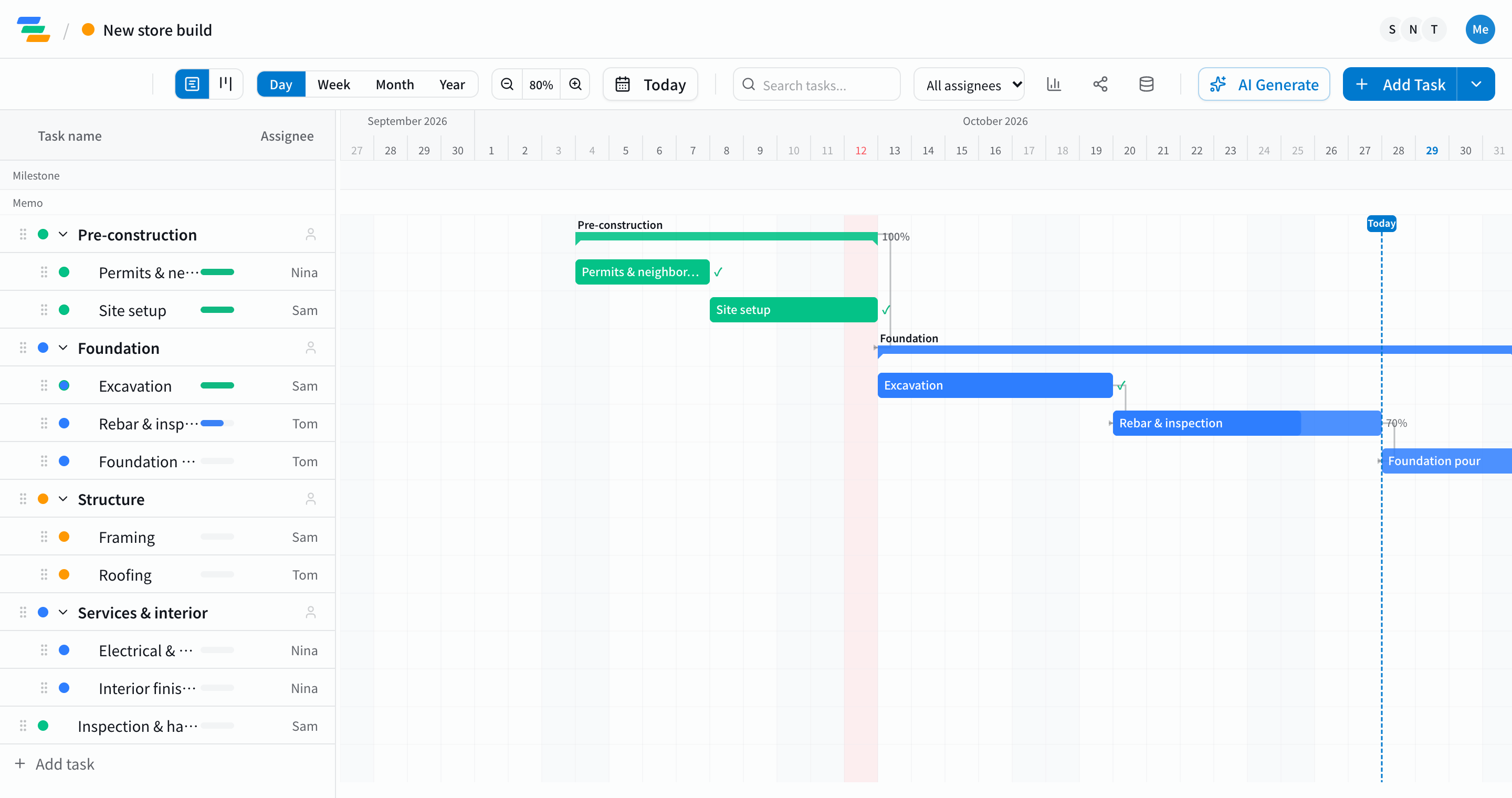Click the Today calendar button
Viewport: 1512px width, 798px height.
coord(650,85)
